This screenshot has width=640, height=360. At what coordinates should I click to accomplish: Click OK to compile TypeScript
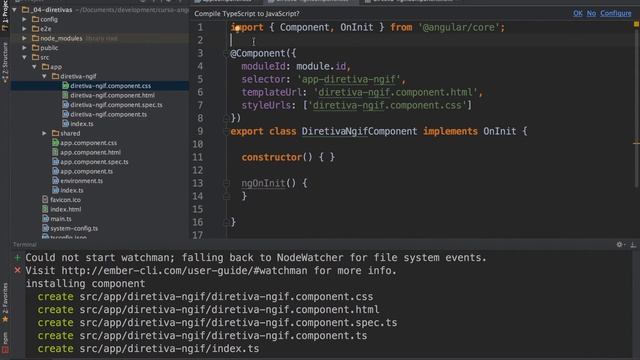click(x=578, y=13)
